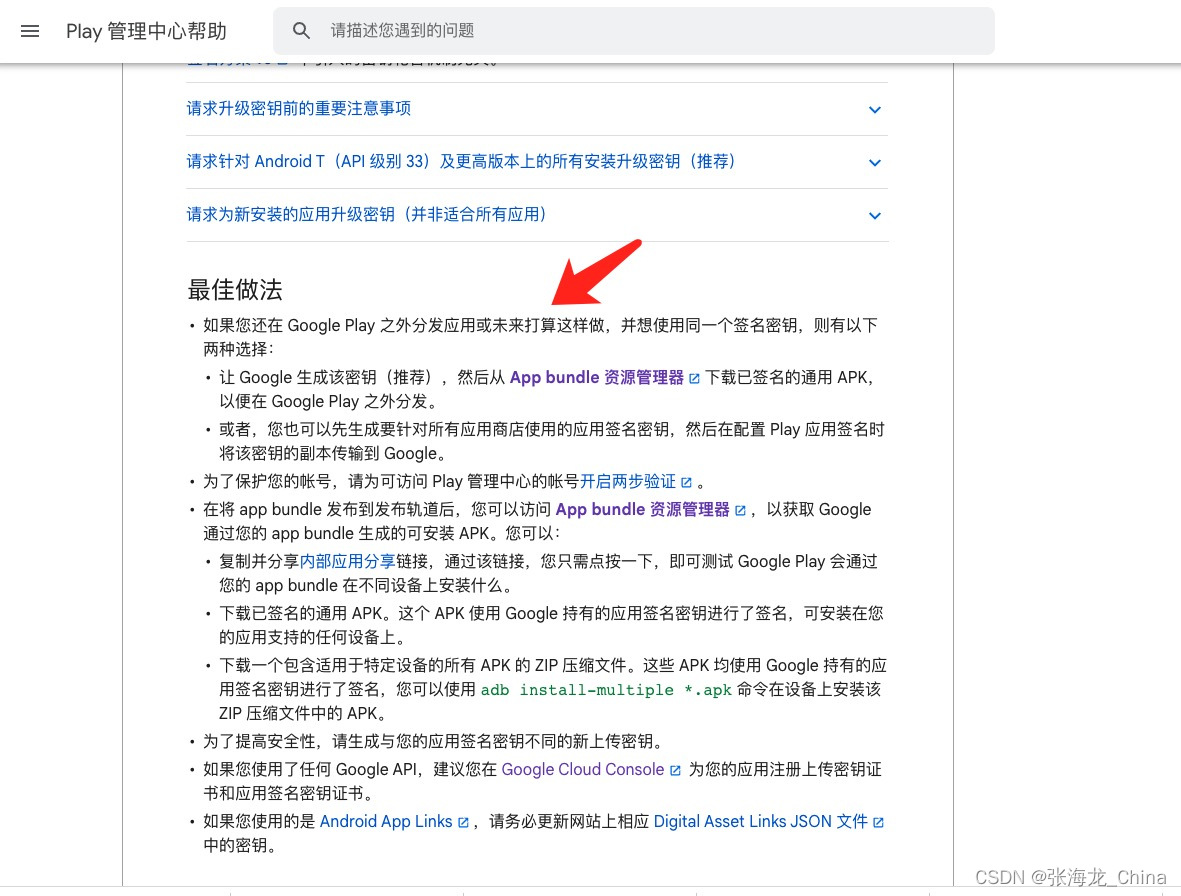The image size is (1181, 896).
Task: Open the hamburger main menu
Action: 30,31
